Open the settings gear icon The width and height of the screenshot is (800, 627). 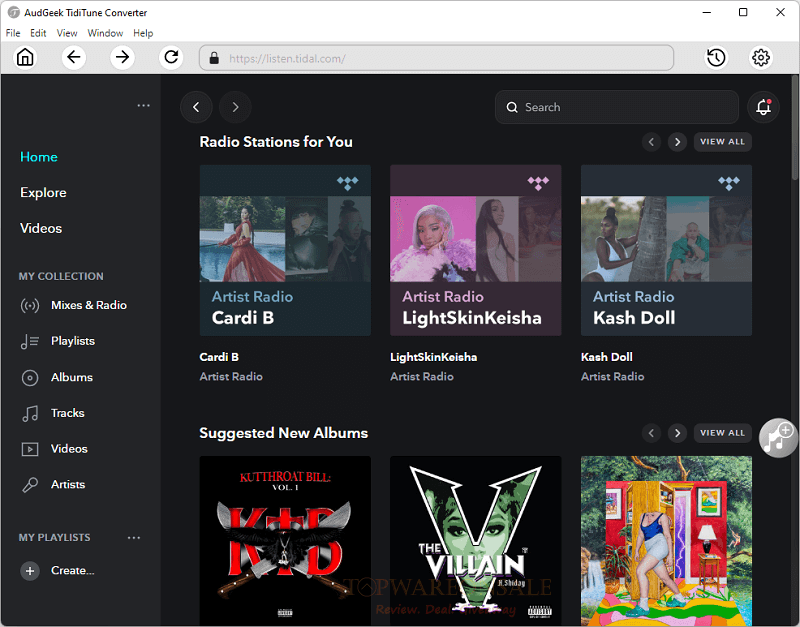(761, 57)
